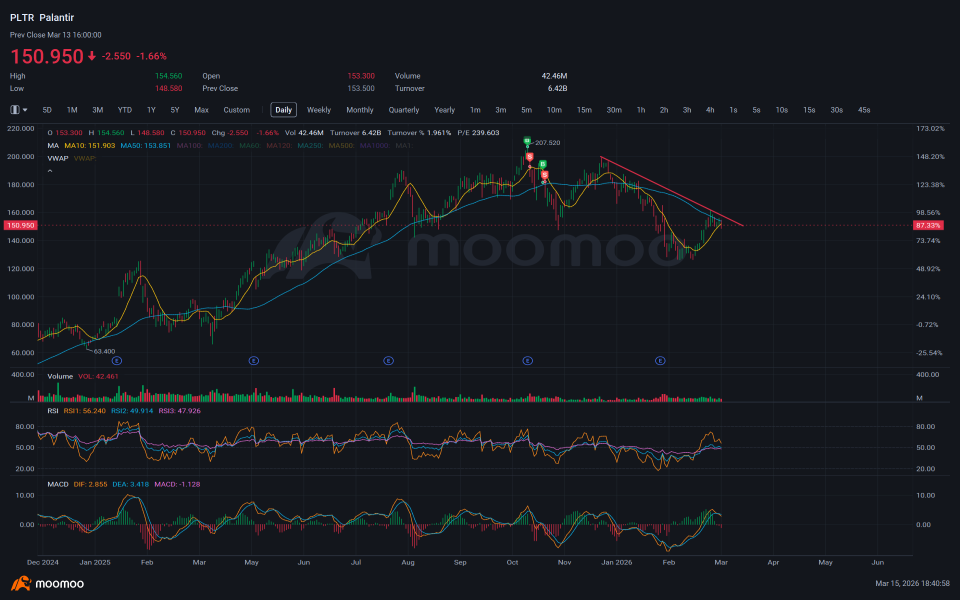Select the YTD range
This screenshot has height=600, width=960.
tap(125, 110)
